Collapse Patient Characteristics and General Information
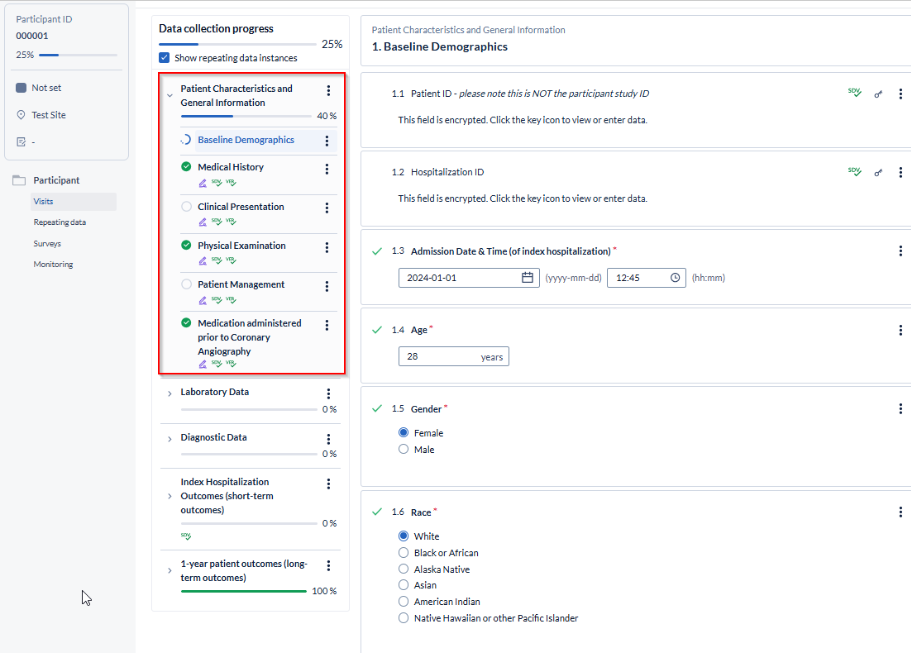This screenshot has width=911, height=653. (169, 95)
